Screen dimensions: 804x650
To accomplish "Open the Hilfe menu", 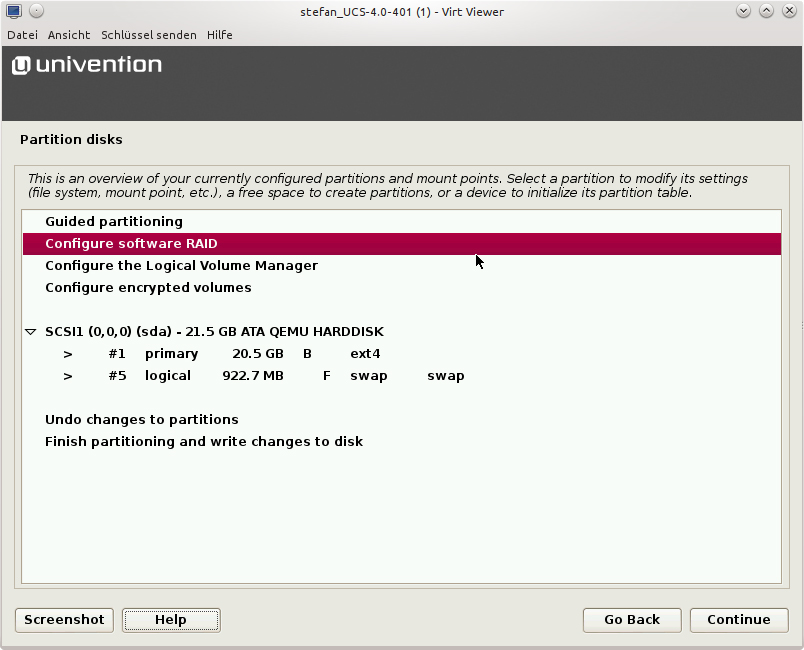I will (x=220, y=35).
